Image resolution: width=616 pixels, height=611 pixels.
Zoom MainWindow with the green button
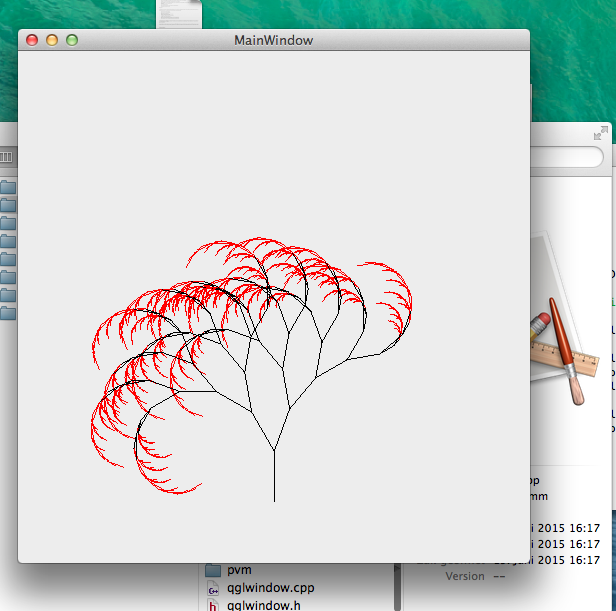(x=72, y=40)
